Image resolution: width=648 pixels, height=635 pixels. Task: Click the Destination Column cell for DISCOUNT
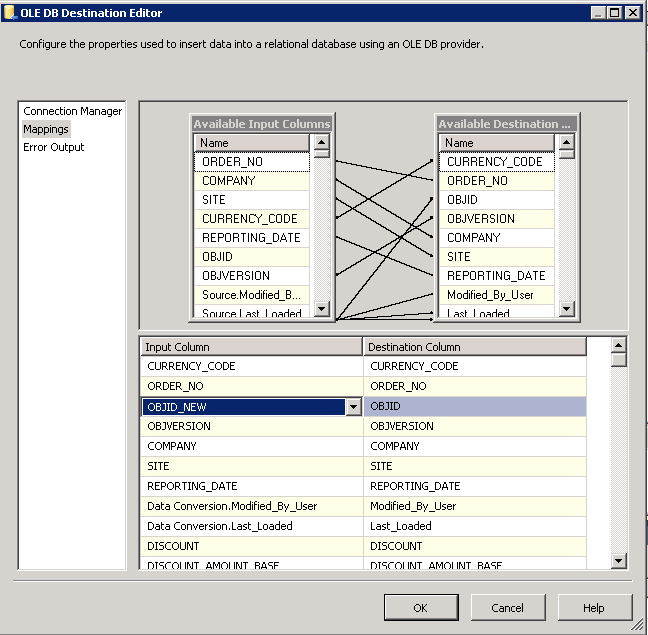tap(474, 546)
